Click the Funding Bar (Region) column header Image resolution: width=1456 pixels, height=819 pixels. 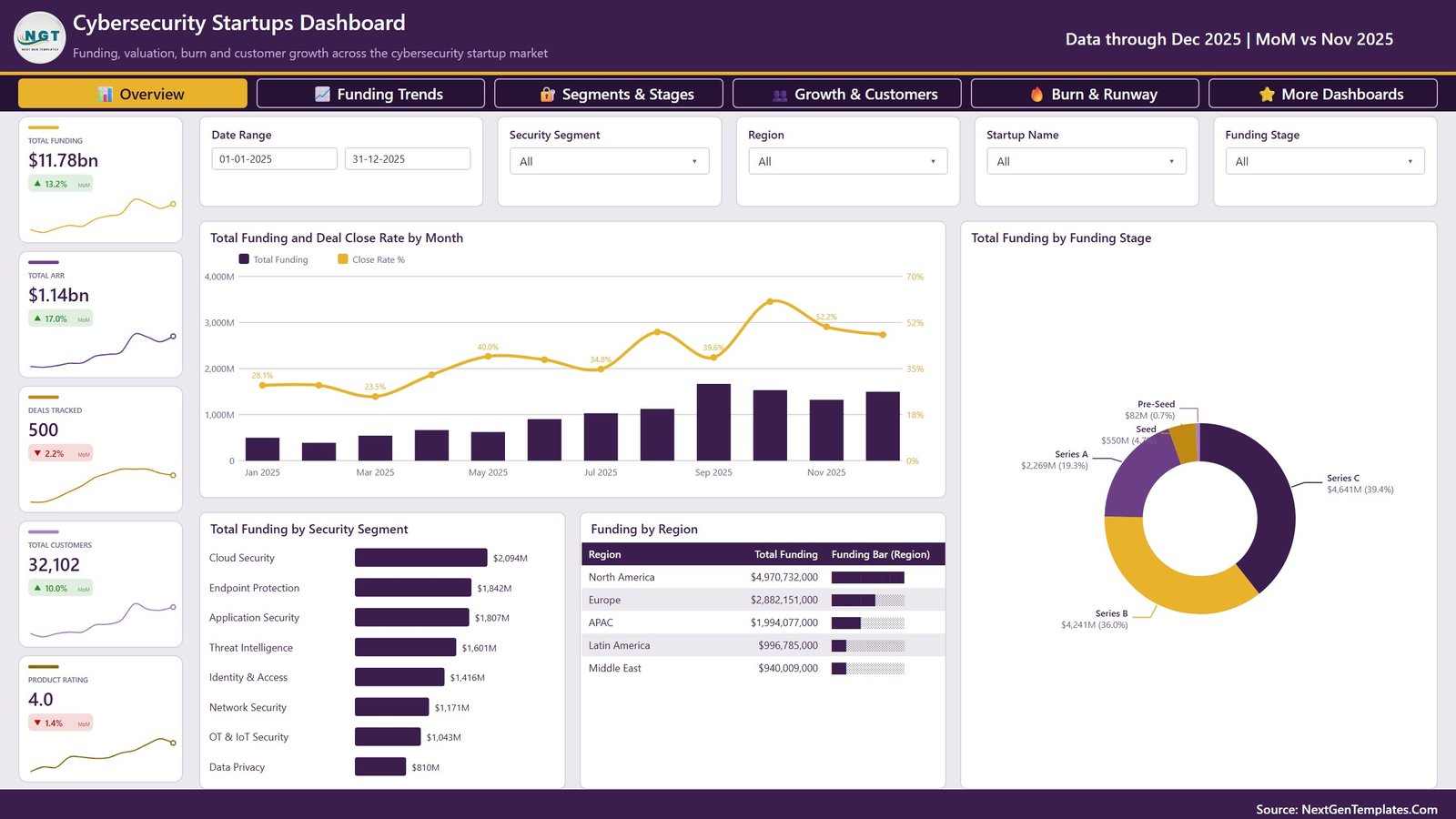point(881,554)
